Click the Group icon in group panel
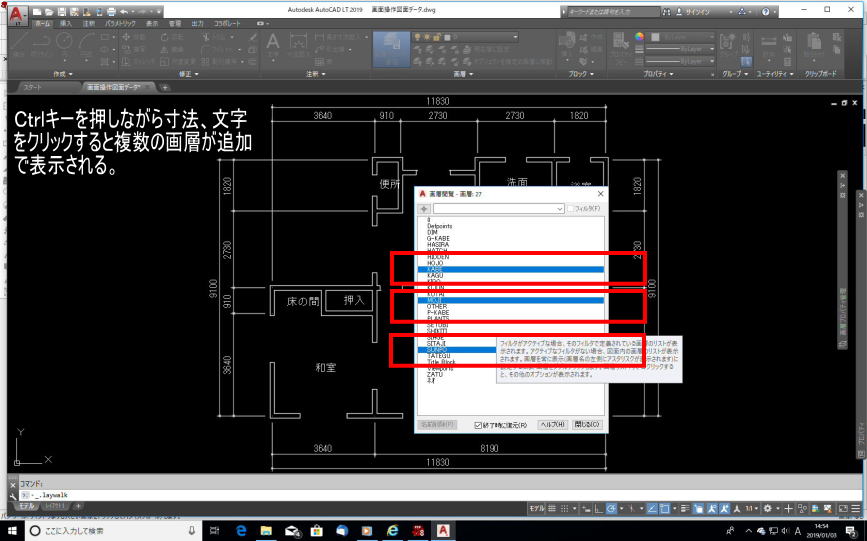867x541 pixels. click(x=727, y=41)
